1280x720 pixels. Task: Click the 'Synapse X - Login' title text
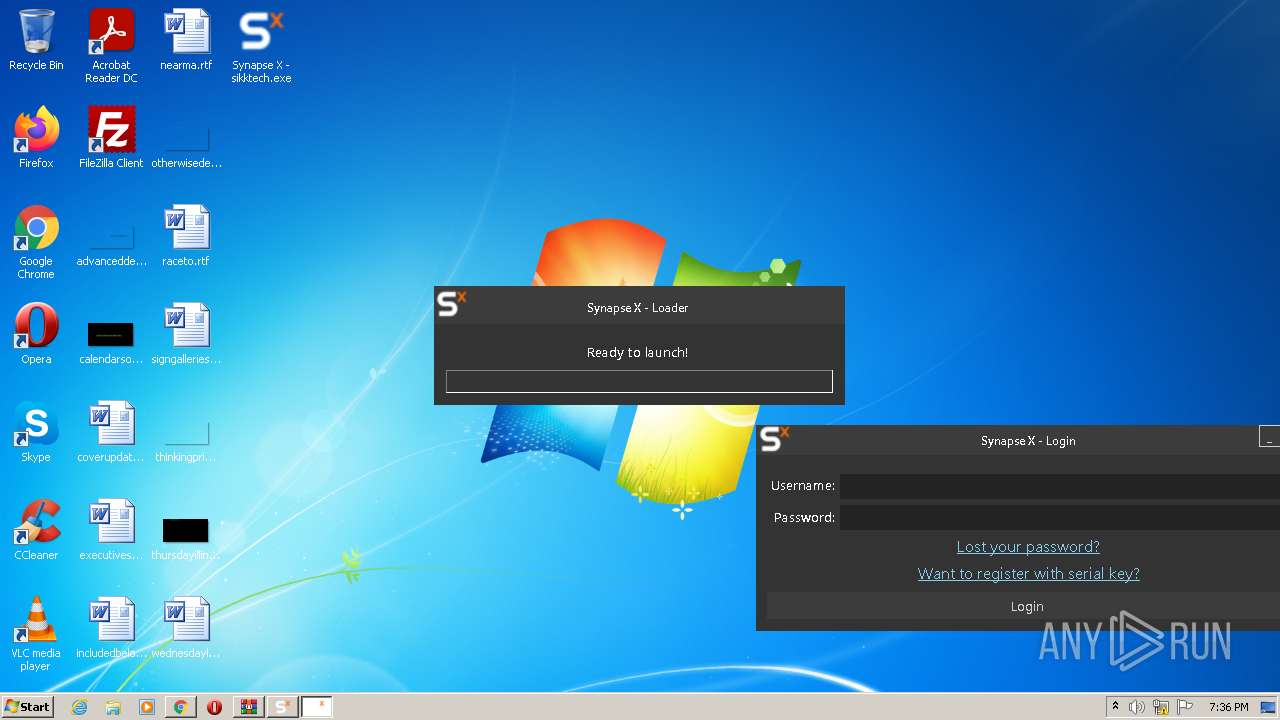point(1028,441)
